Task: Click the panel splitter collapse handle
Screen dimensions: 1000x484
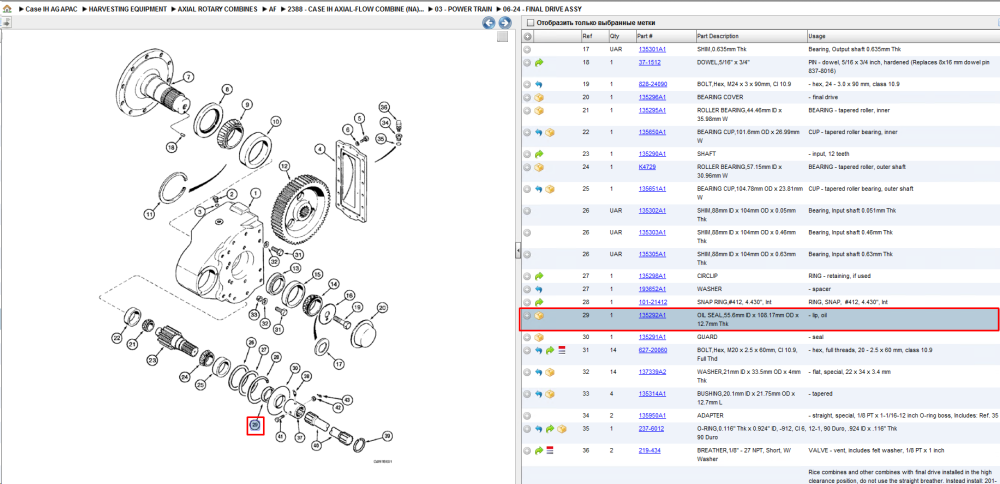Action: (x=518, y=252)
